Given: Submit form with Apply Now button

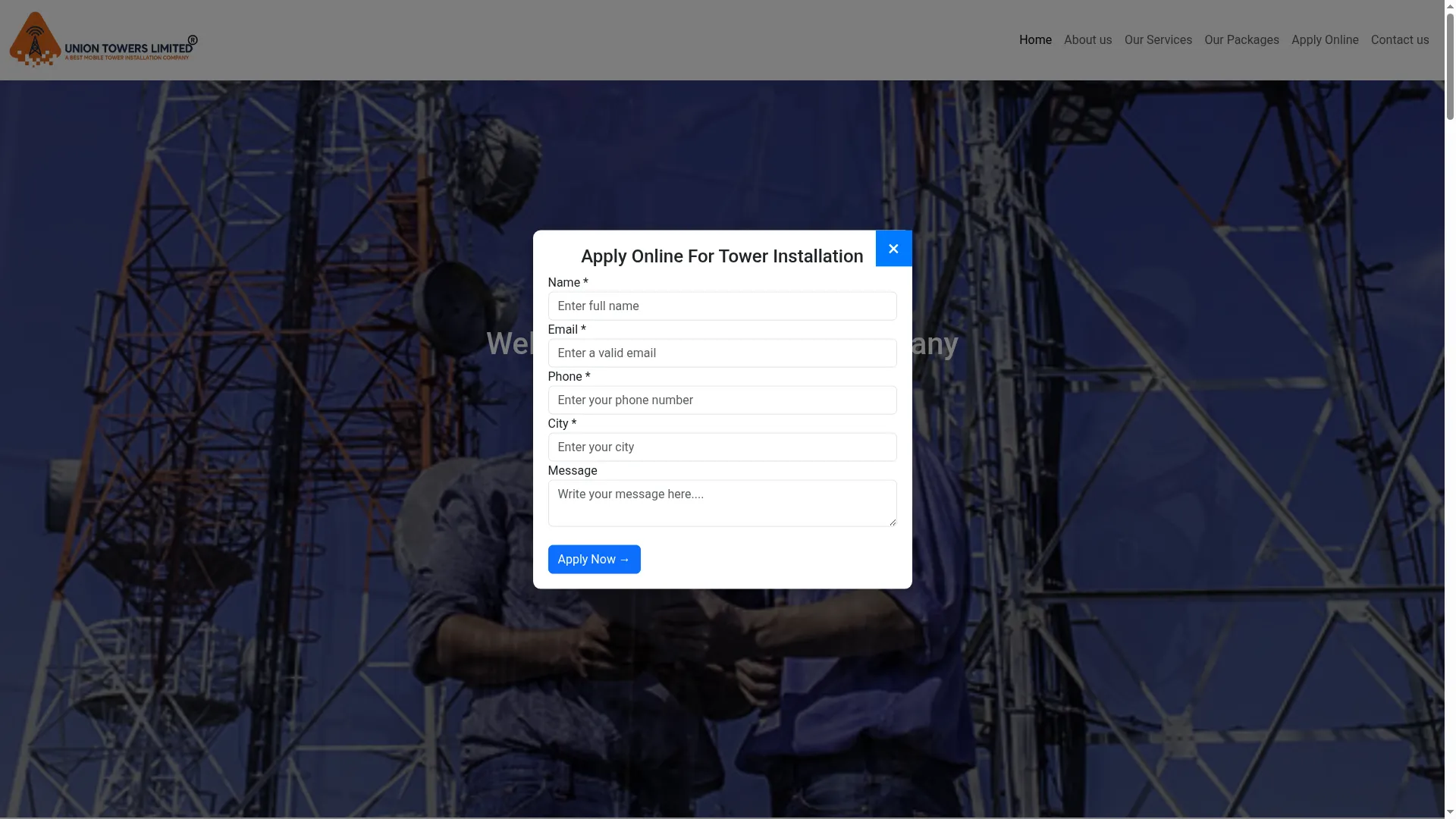Looking at the screenshot, I should (x=594, y=560).
